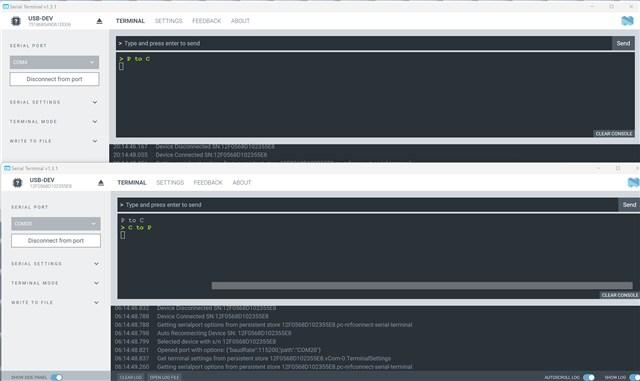640x381 pixels.
Task: Open the Settings tab in the top window
Action: [169, 21]
